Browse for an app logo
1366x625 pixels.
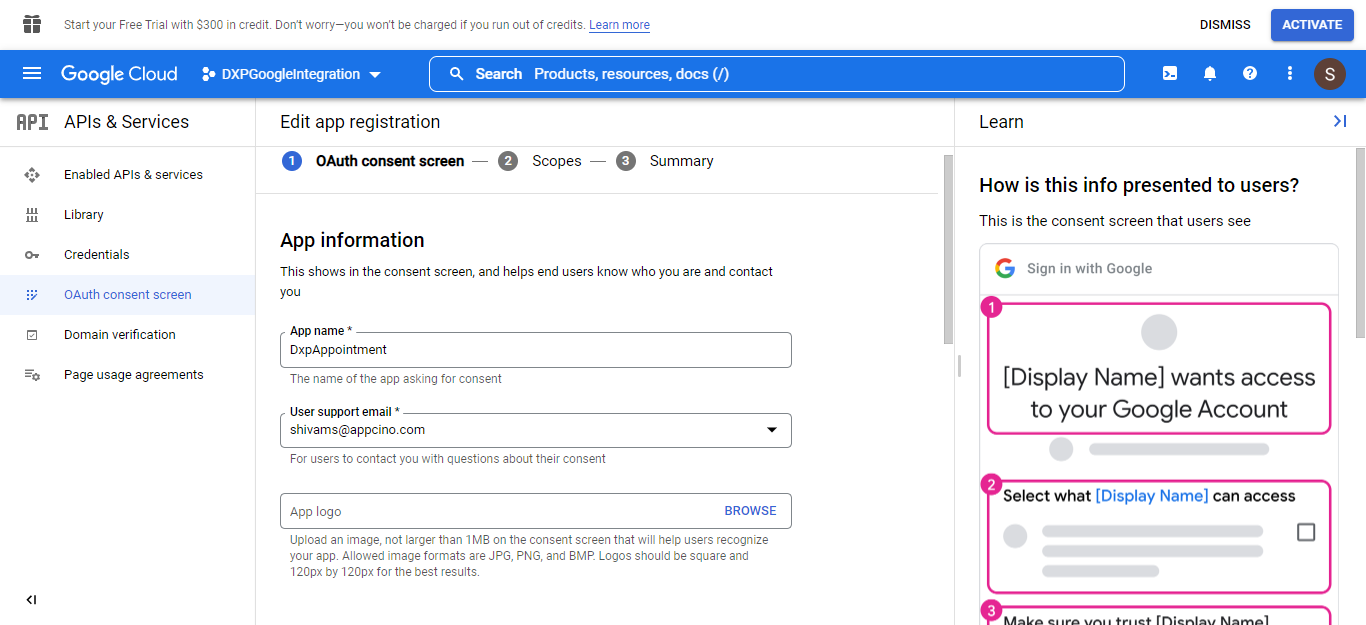point(750,511)
